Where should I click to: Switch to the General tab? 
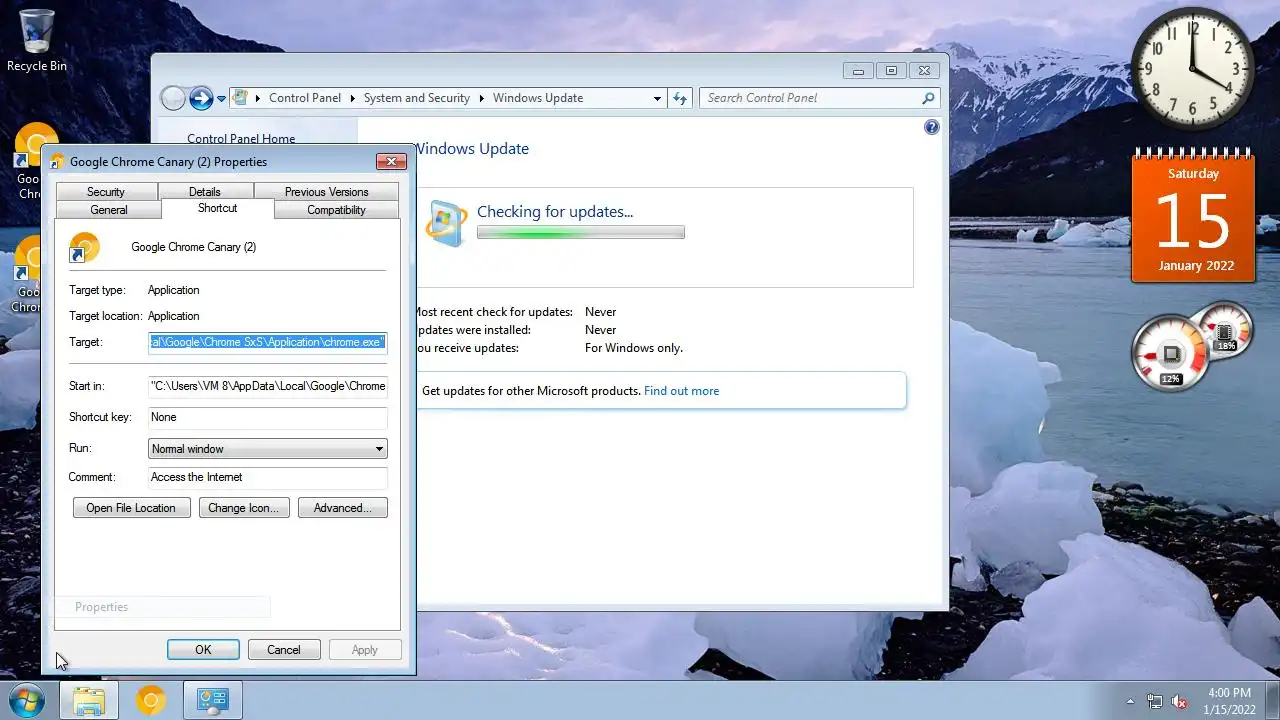click(109, 210)
